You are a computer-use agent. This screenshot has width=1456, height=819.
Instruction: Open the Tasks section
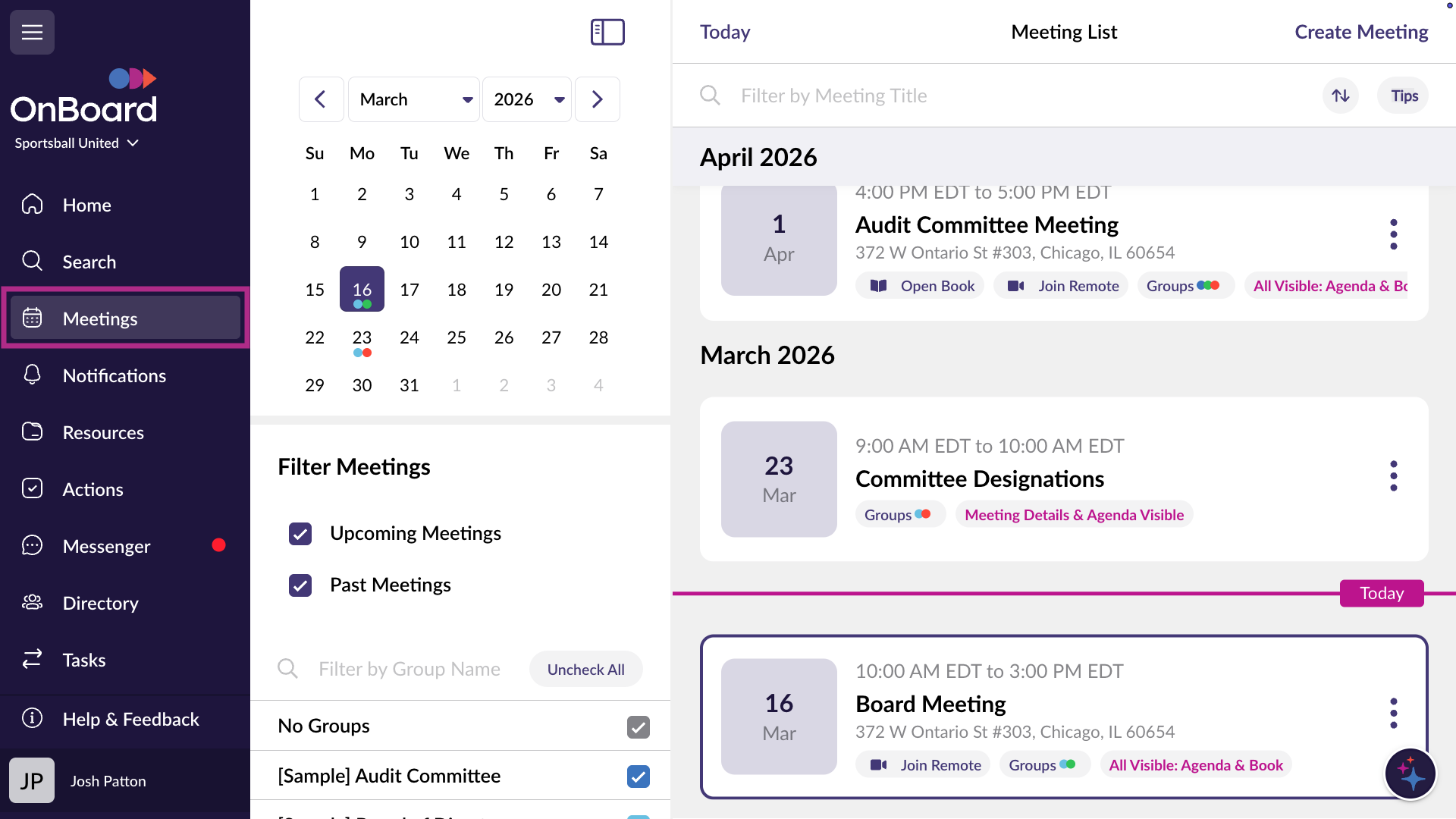[x=84, y=660]
